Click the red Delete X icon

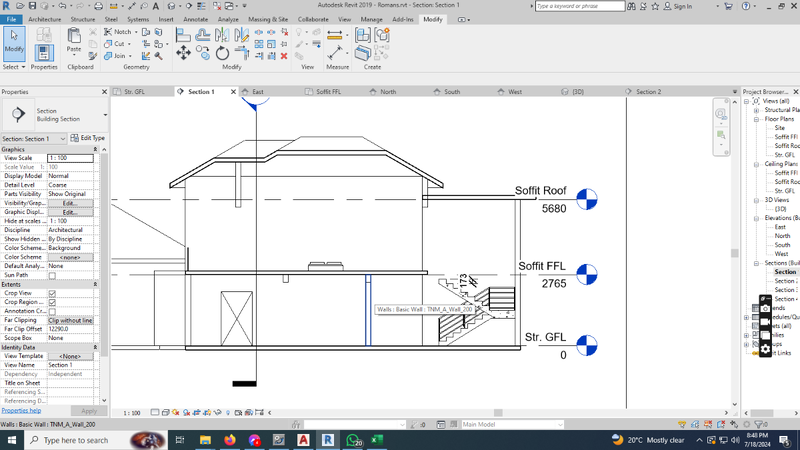pos(284,56)
